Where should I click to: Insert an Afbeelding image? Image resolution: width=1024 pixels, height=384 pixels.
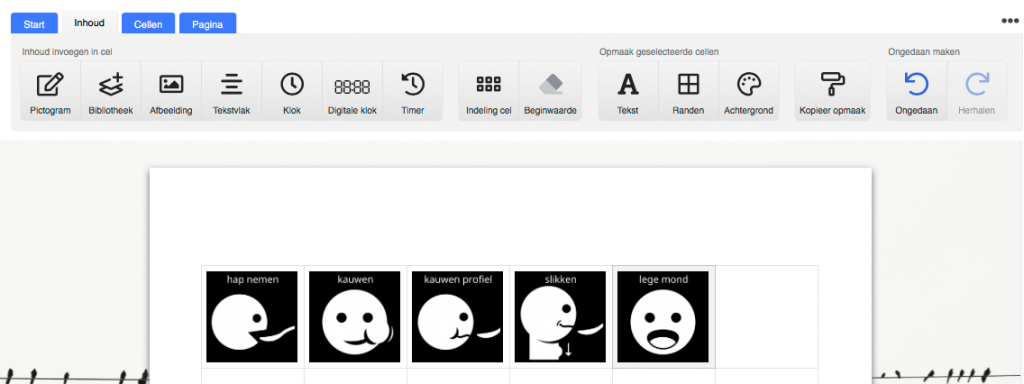coord(171,91)
